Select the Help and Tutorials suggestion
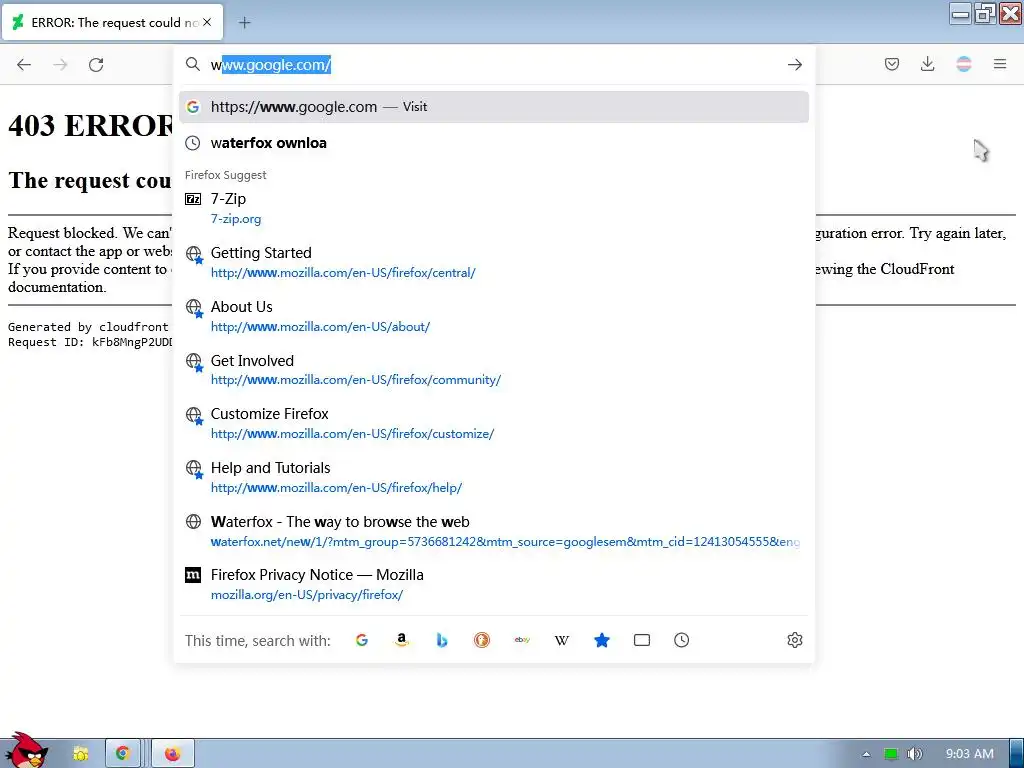The image size is (1024, 768). (494, 477)
